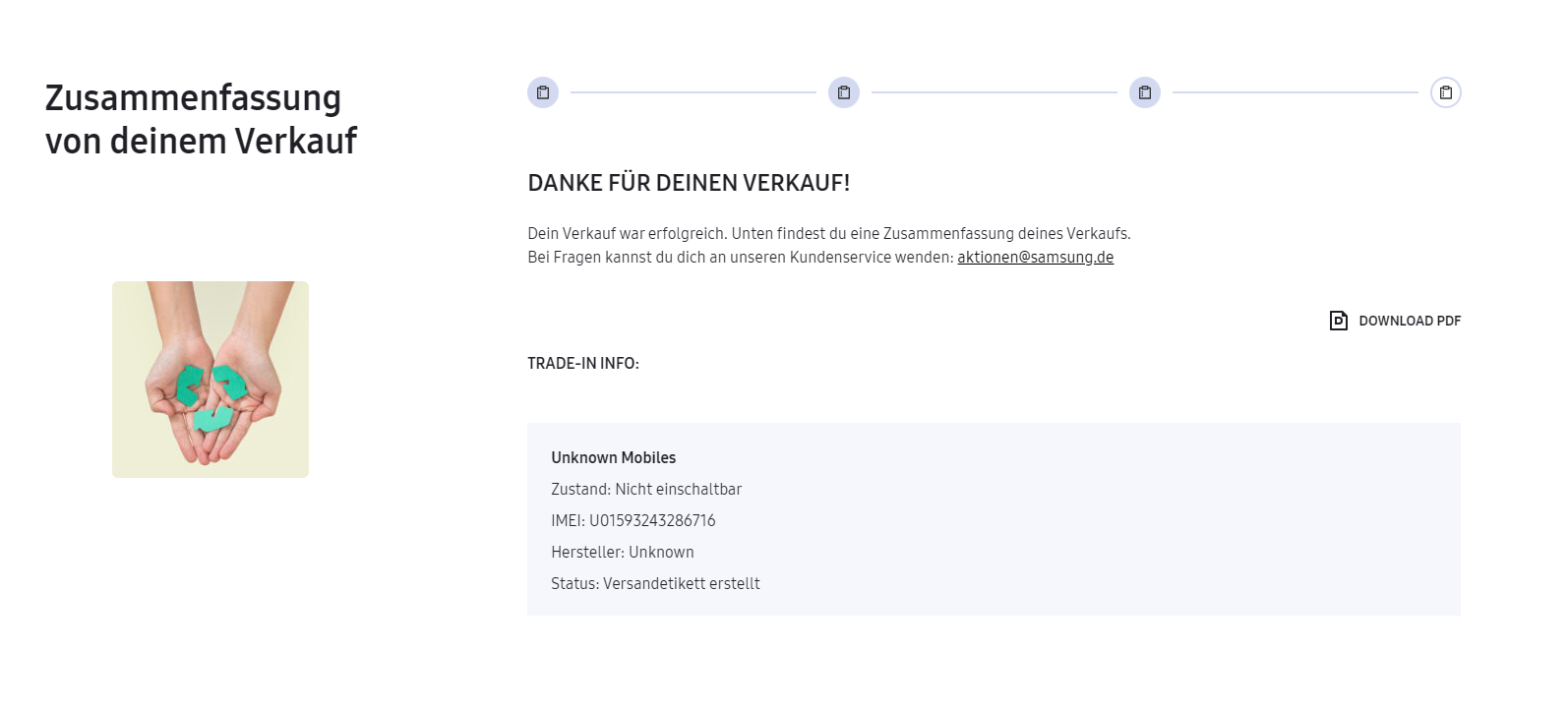Click the 'DANKE FÜR DEINEN VERKAUF!' heading
The image size is (1568, 710).
(x=689, y=183)
